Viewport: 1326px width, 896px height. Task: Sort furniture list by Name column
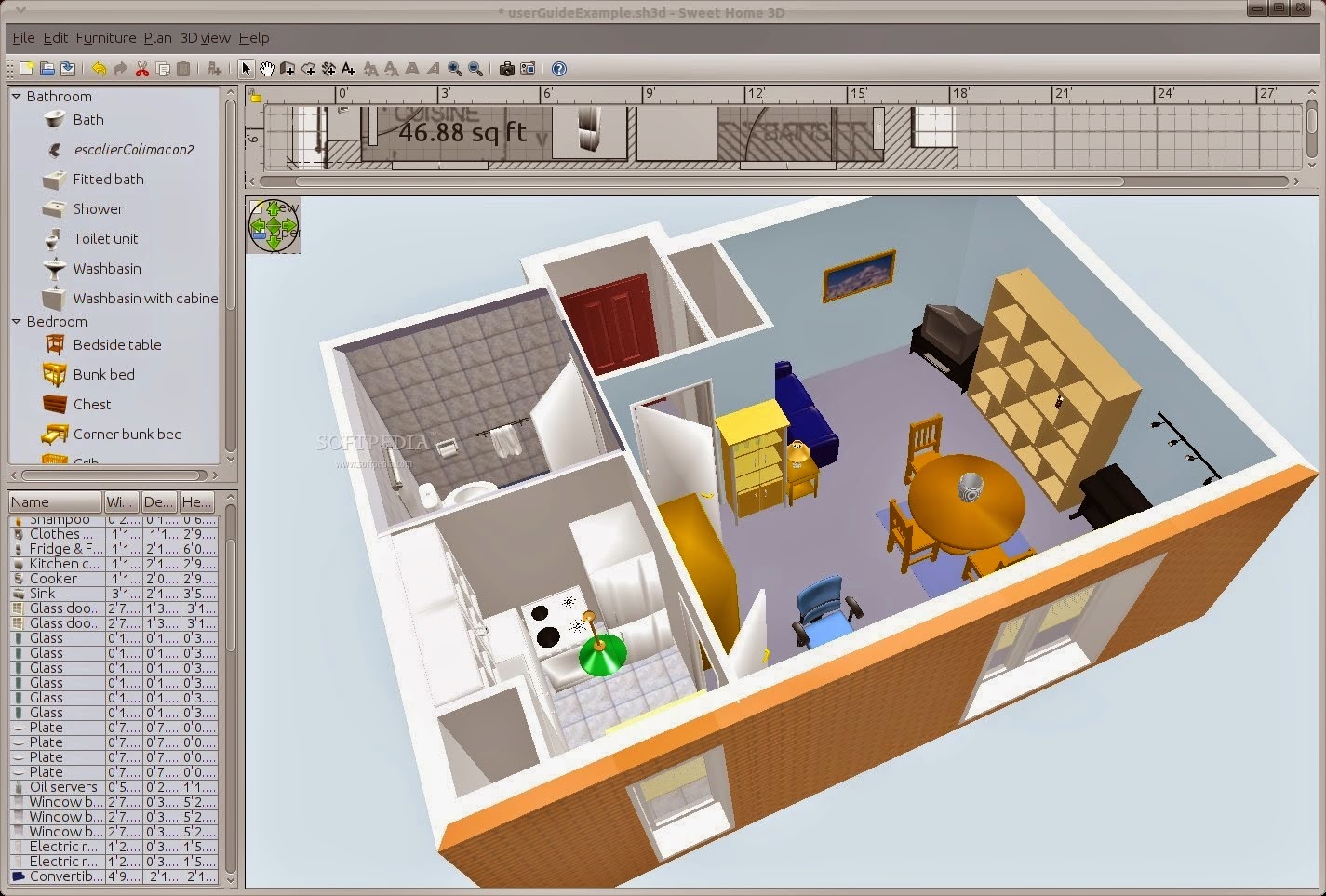[x=56, y=502]
